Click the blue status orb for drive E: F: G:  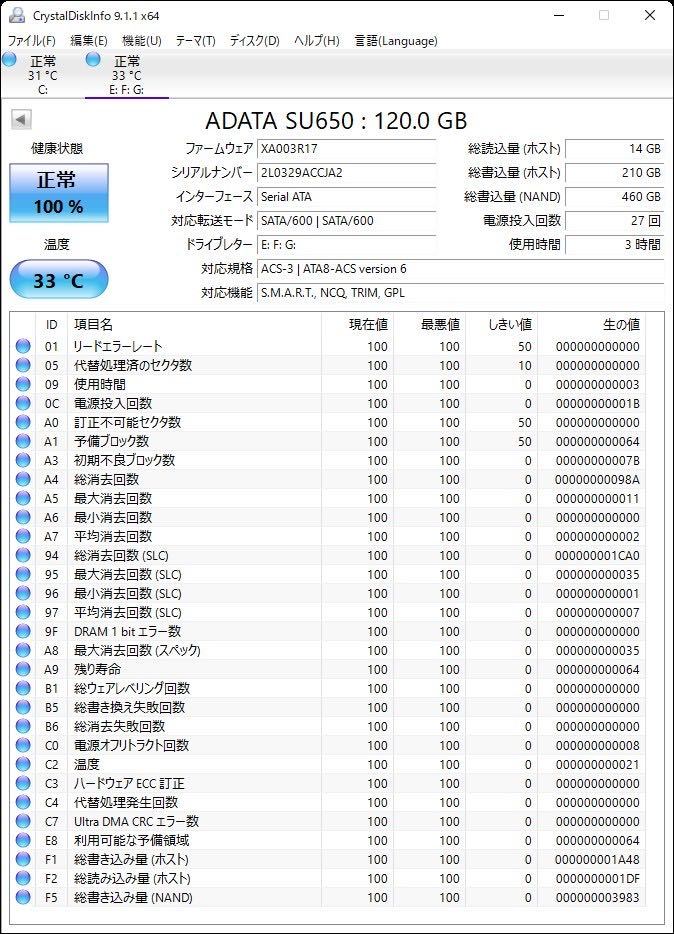pyautogui.click(x=93, y=59)
